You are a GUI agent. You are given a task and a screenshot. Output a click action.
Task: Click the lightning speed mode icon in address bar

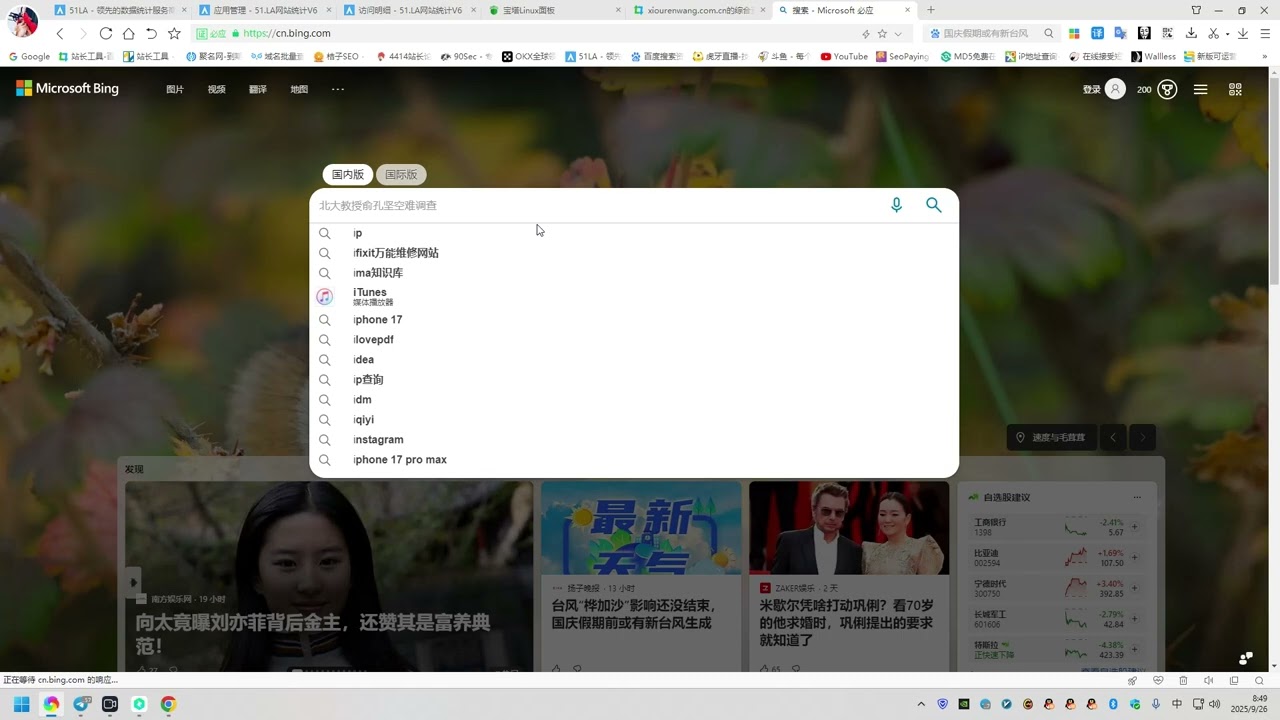coord(866,33)
